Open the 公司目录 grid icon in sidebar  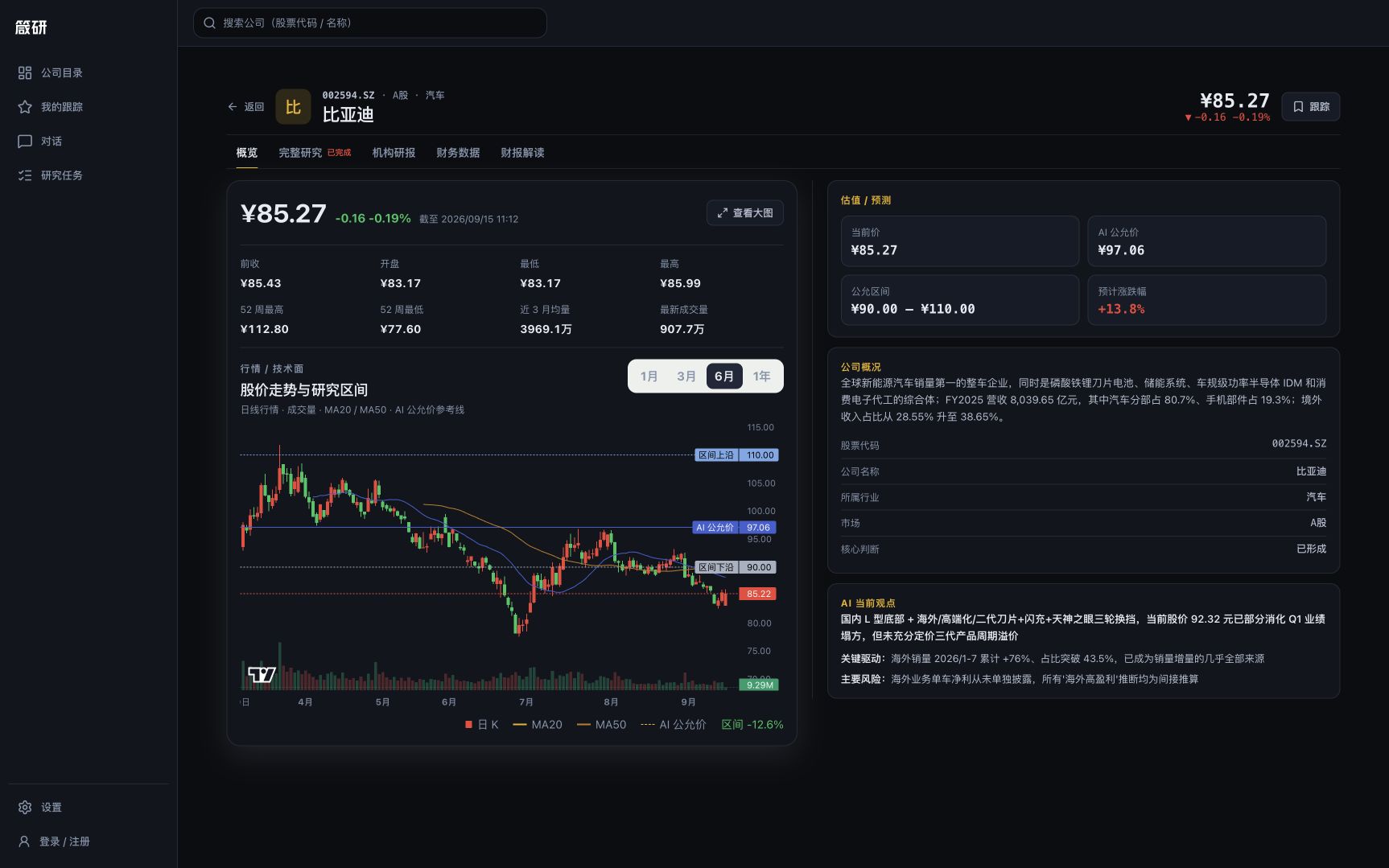25,72
